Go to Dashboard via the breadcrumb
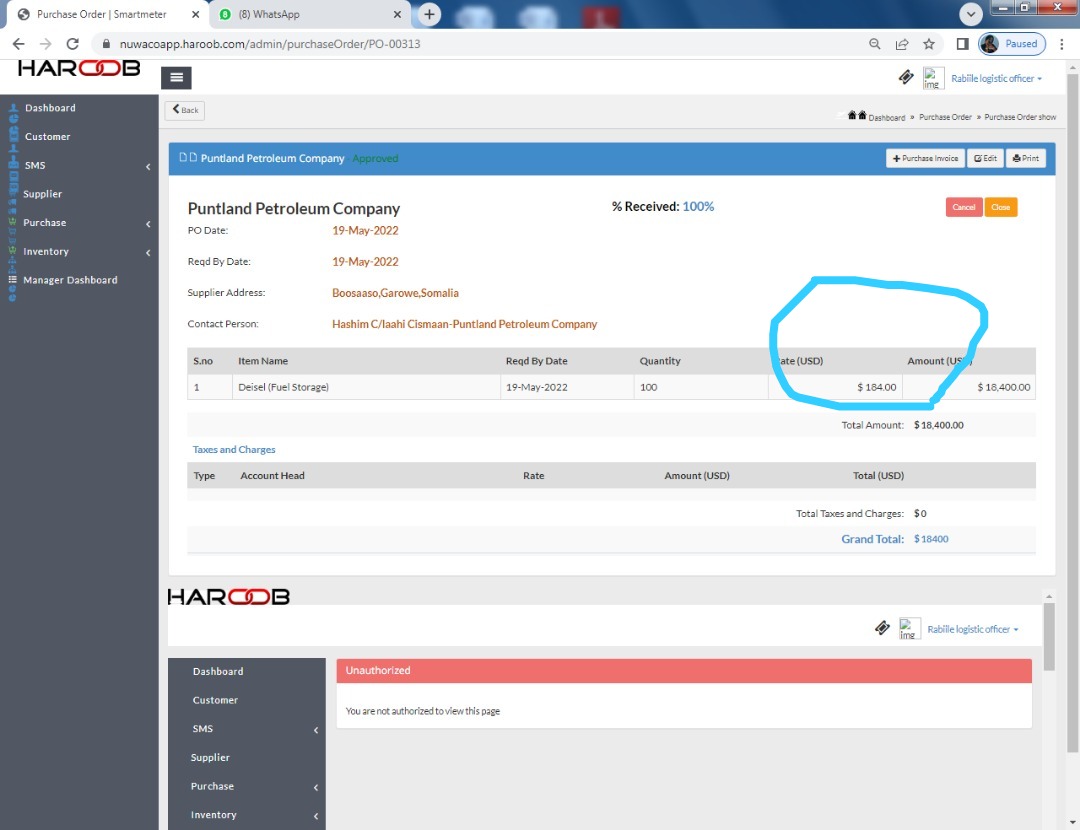Image resolution: width=1080 pixels, height=830 pixels. click(x=886, y=118)
